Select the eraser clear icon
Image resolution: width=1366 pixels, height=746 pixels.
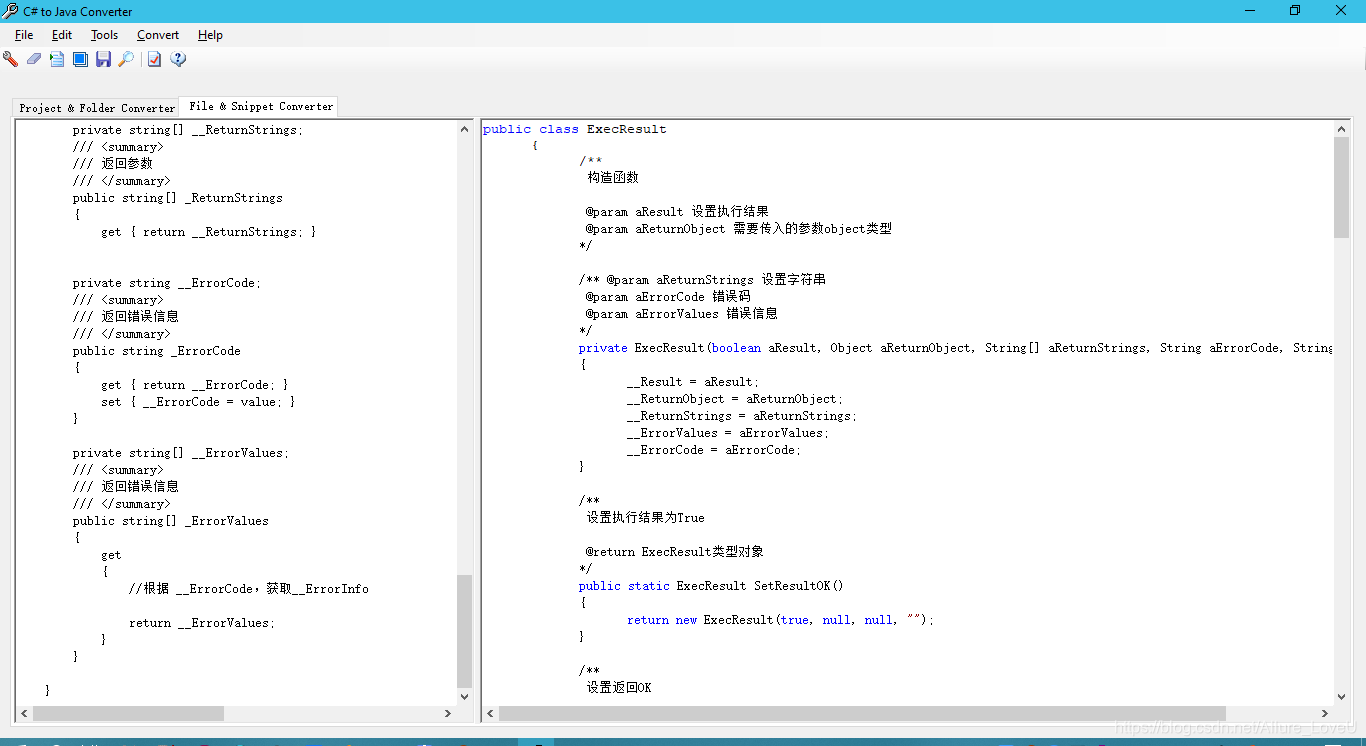[33, 59]
